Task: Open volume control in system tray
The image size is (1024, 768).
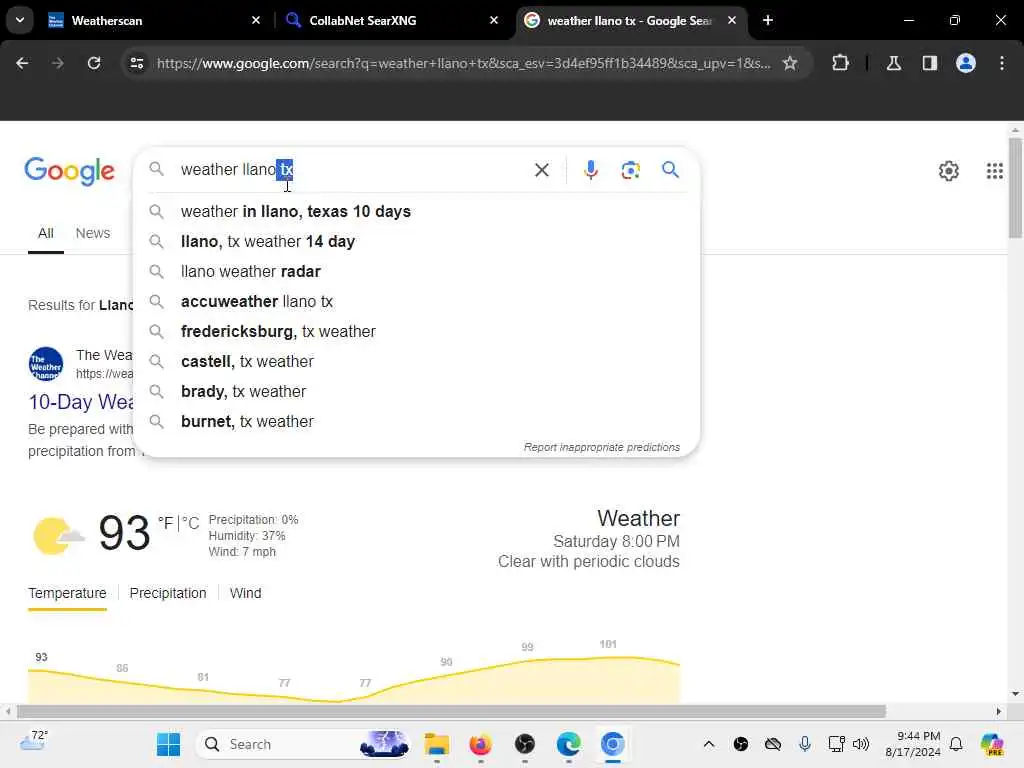Action: (x=861, y=744)
